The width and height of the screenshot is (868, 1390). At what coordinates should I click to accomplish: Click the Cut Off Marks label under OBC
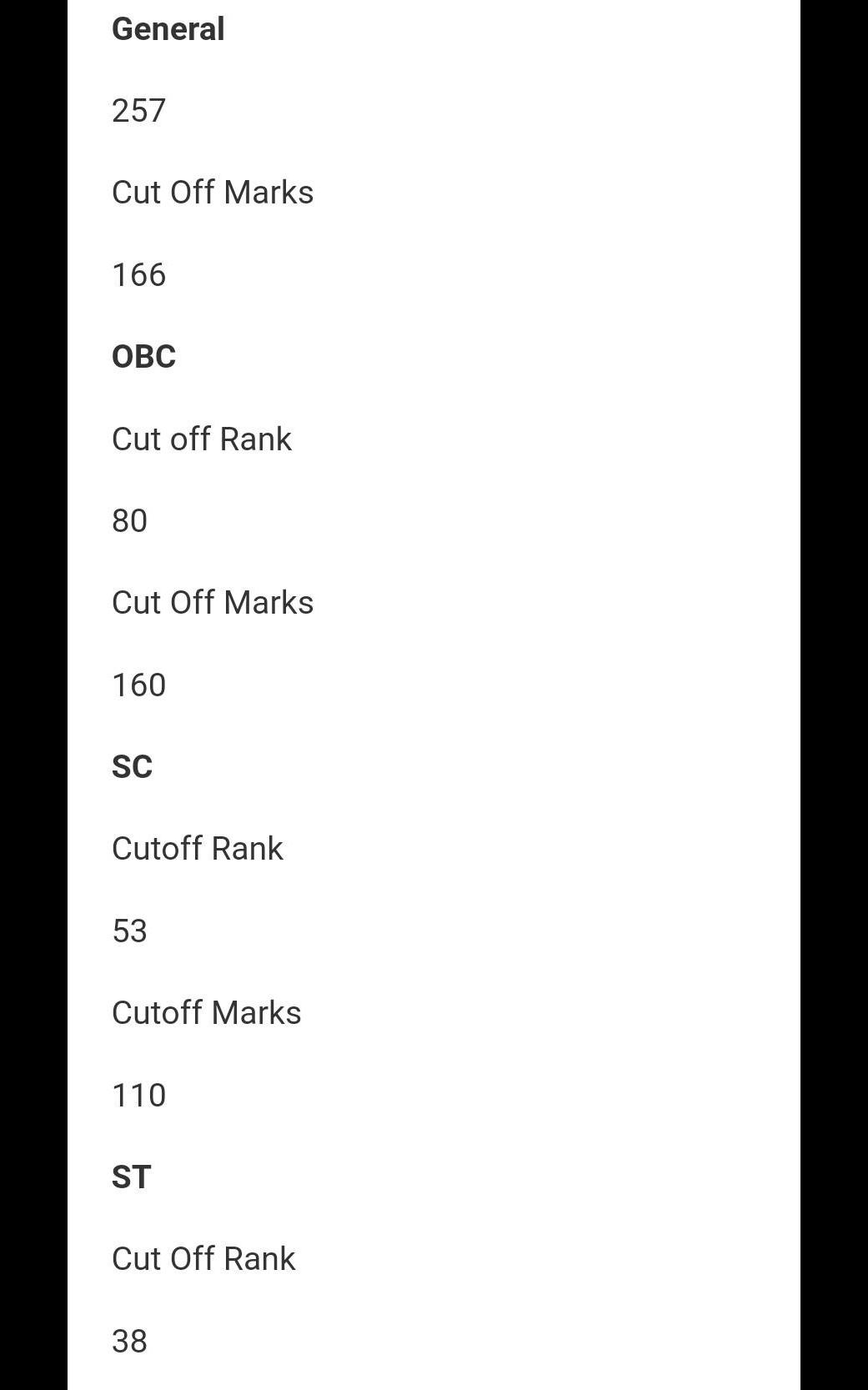coord(213,603)
